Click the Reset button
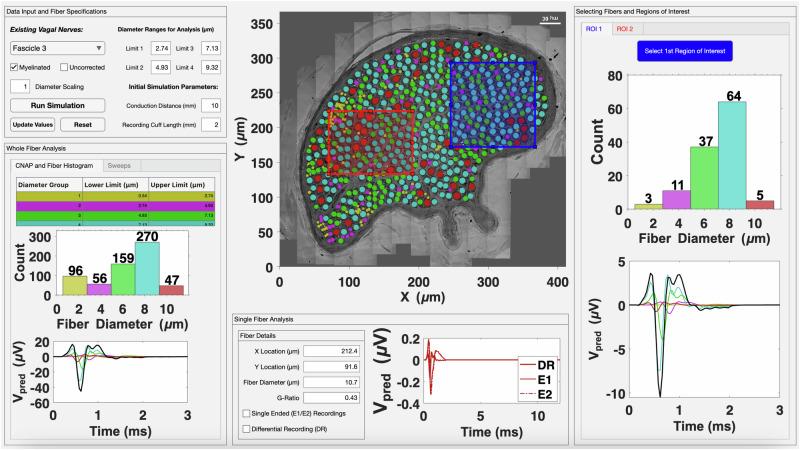Screen dimensions: 800x450 [x=83, y=124]
